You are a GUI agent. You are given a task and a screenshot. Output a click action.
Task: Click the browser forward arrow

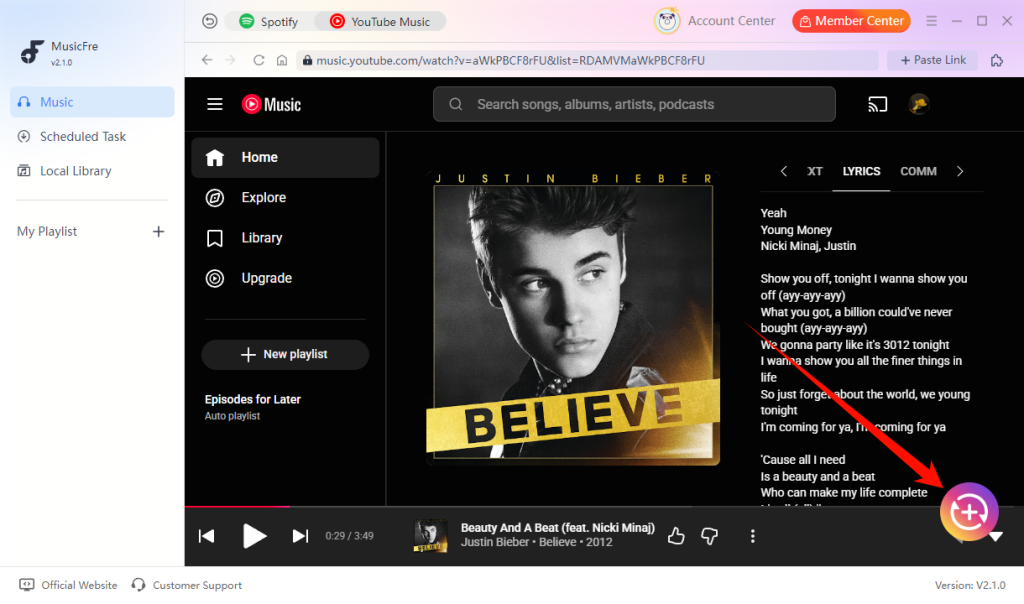point(231,60)
